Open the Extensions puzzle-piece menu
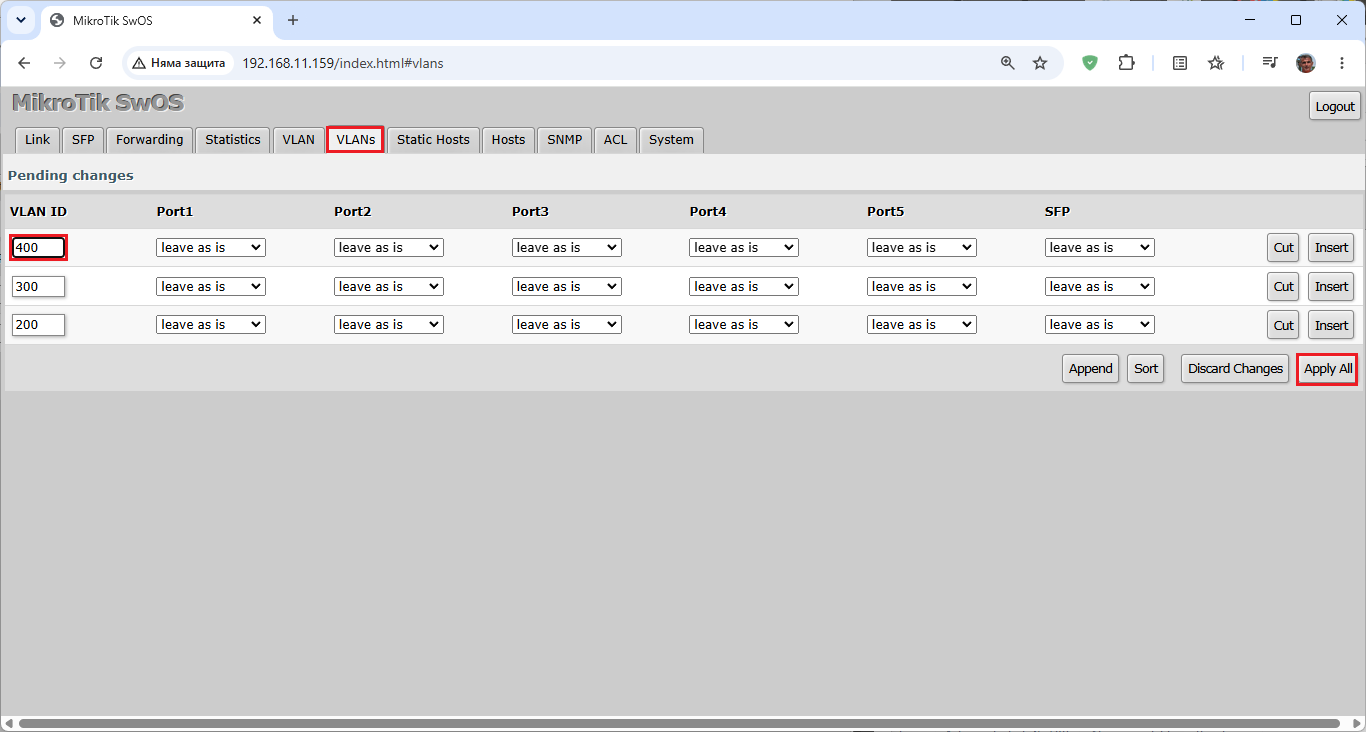 [x=1126, y=63]
